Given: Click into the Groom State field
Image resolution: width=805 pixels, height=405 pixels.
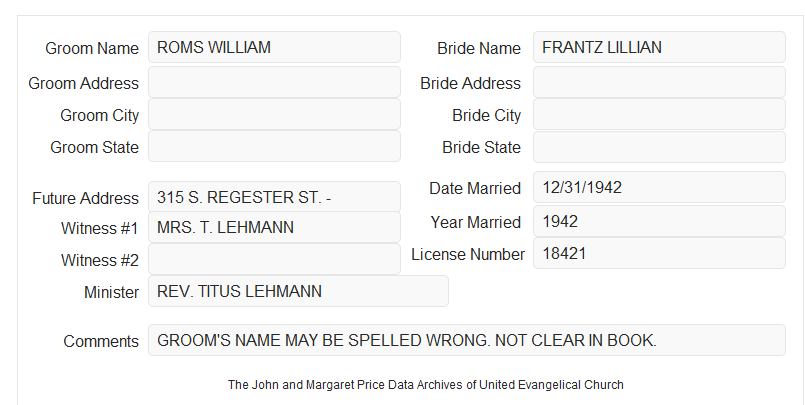Looking at the screenshot, I should [x=274, y=146].
